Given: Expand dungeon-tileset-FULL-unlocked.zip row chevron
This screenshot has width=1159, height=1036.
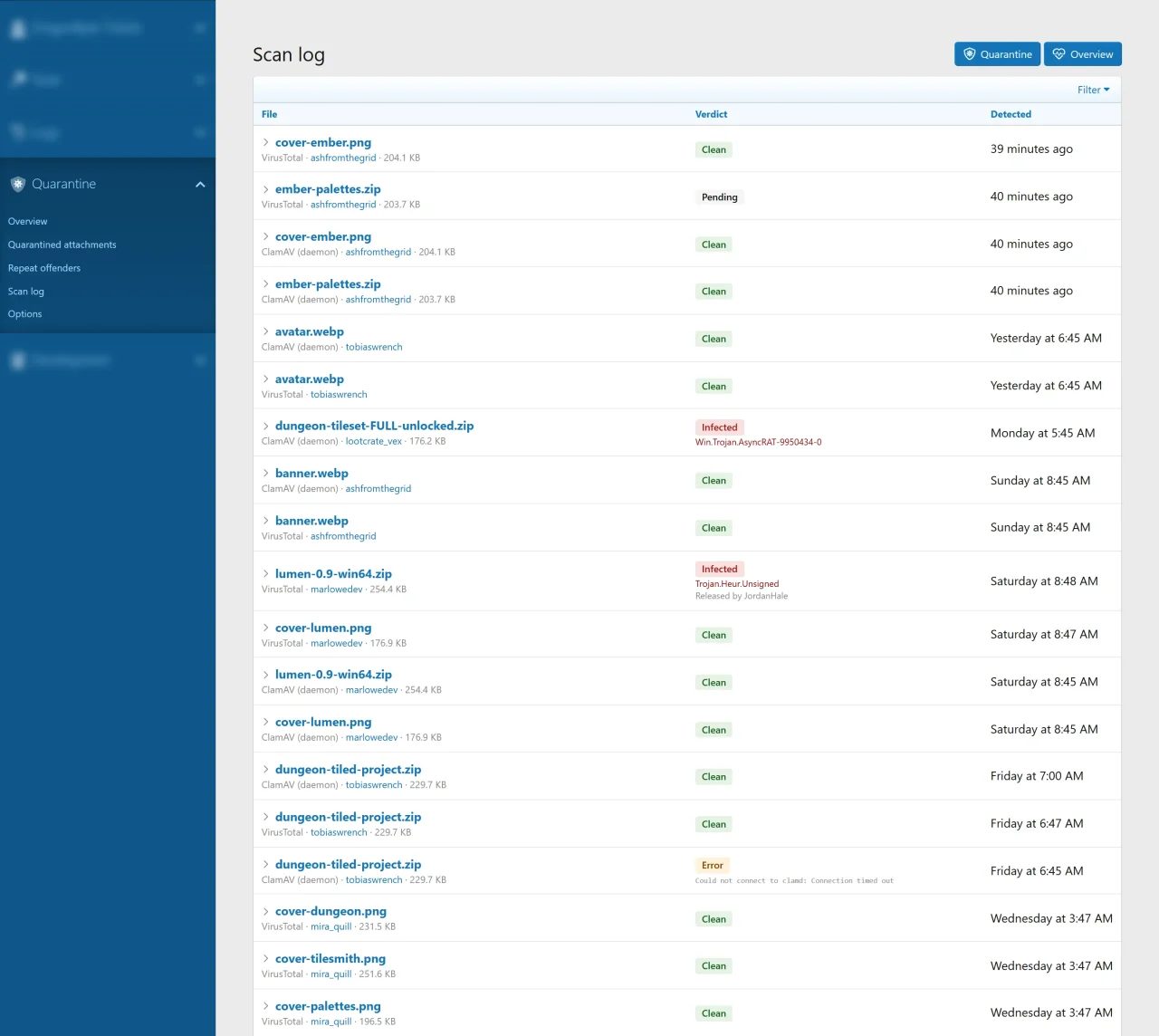Looking at the screenshot, I should [x=265, y=426].
